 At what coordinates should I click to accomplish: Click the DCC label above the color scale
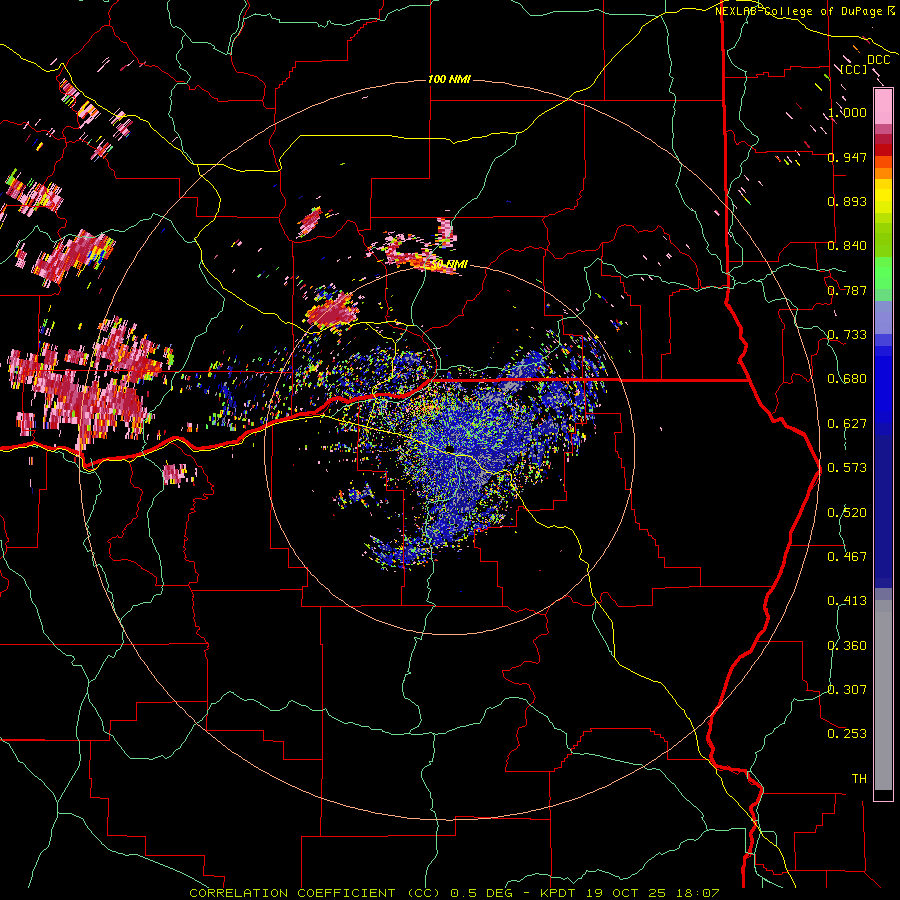click(x=878, y=60)
